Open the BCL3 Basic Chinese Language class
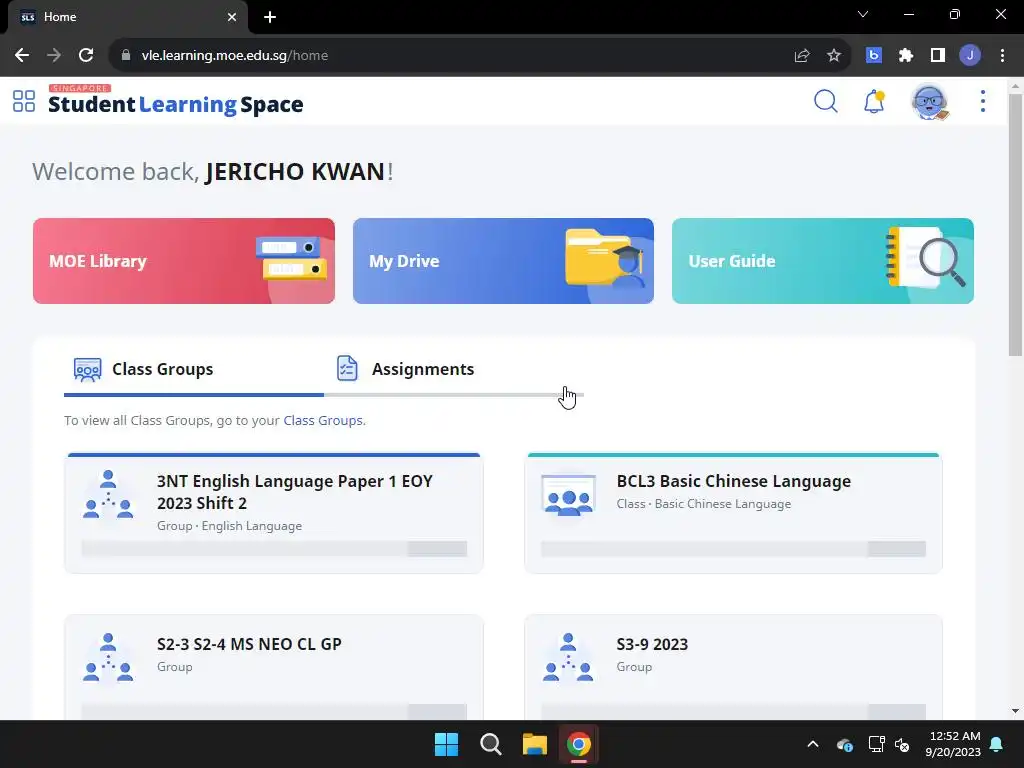This screenshot has width=1024, height=768. click(x=733, y=513)
